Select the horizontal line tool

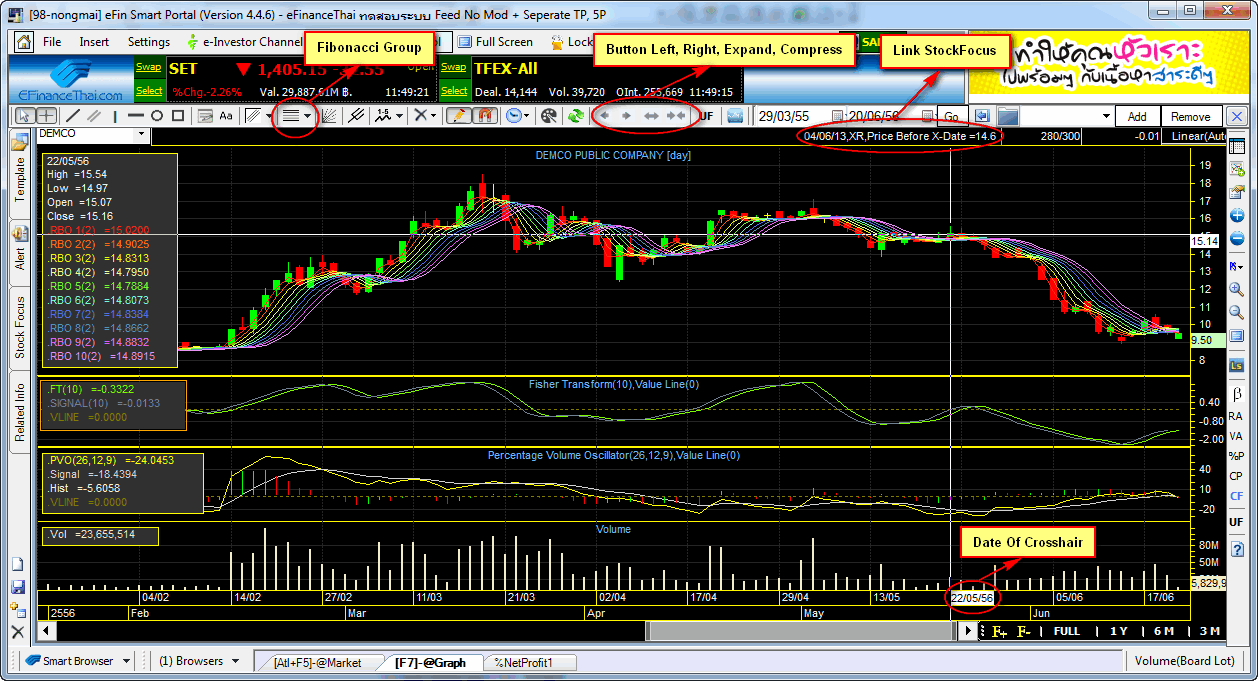[135, 115]
